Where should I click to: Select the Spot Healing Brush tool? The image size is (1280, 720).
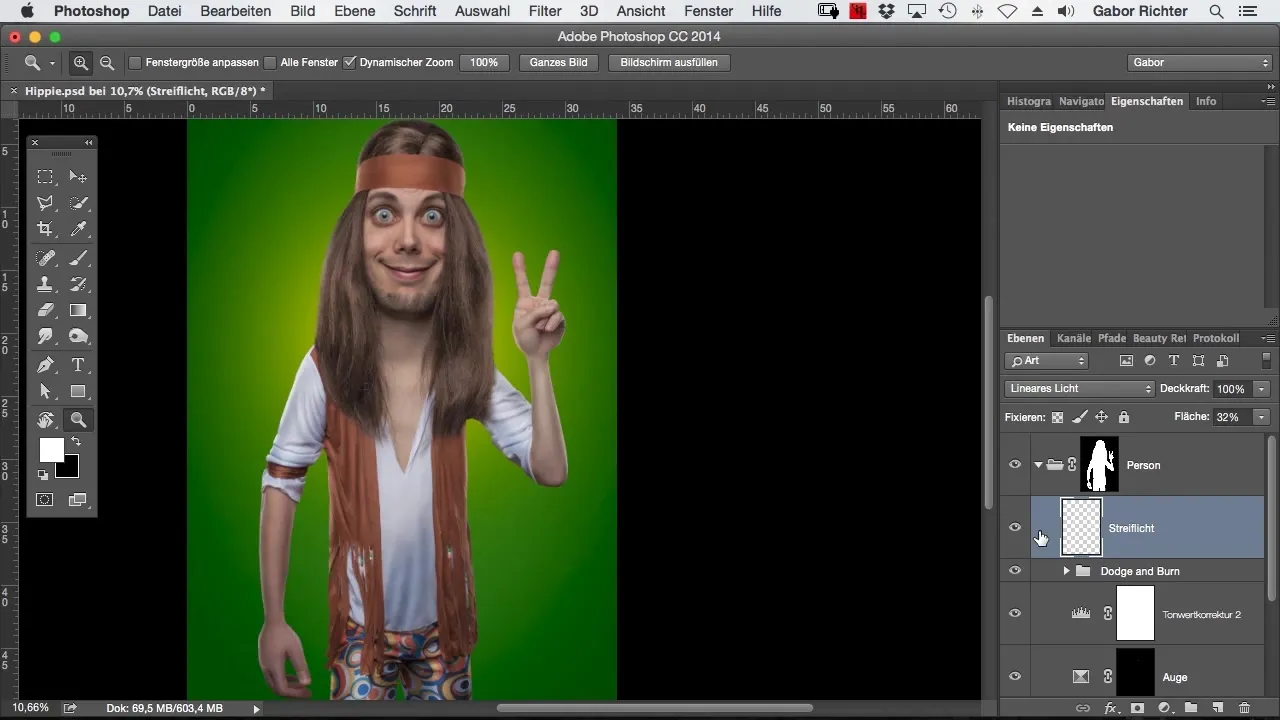pyautogui.click(x=45, y=259)
